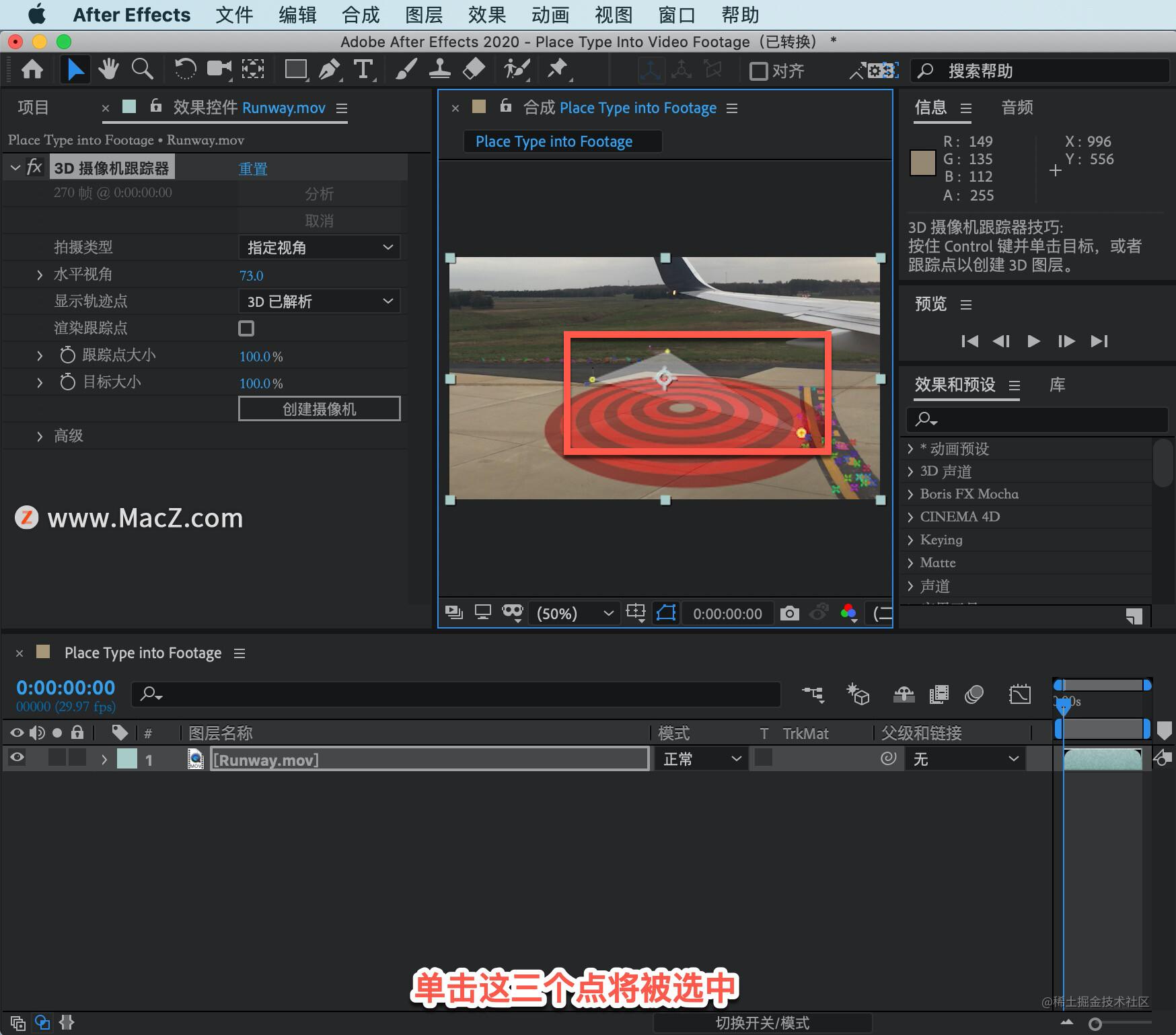Click the composition mini-flowchart icon
Image resolution: width=1176 pixels, height=1035 pixels.
tap(813, 694)
